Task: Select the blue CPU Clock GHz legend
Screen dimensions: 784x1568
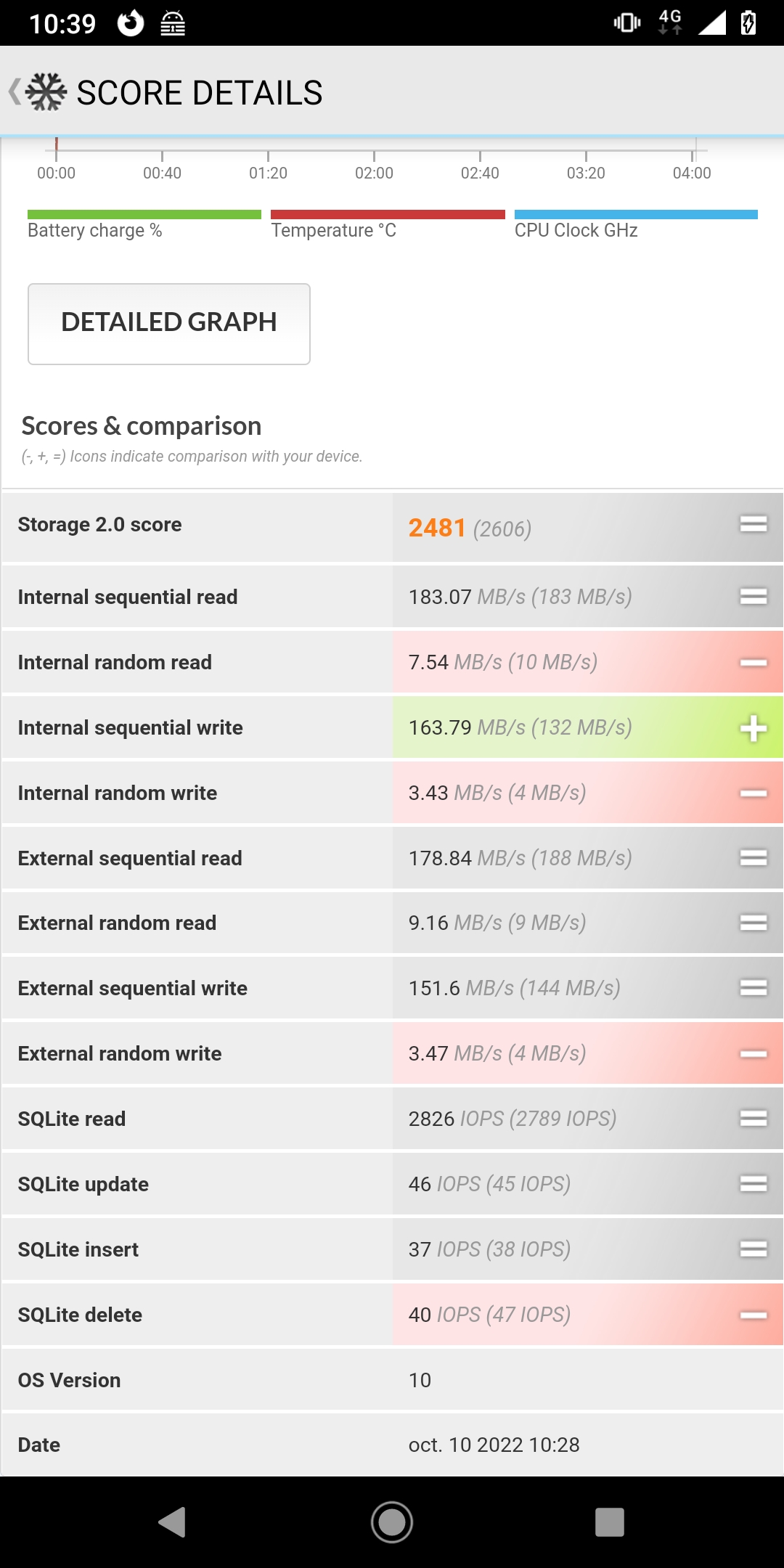Action: click(636, 215)
